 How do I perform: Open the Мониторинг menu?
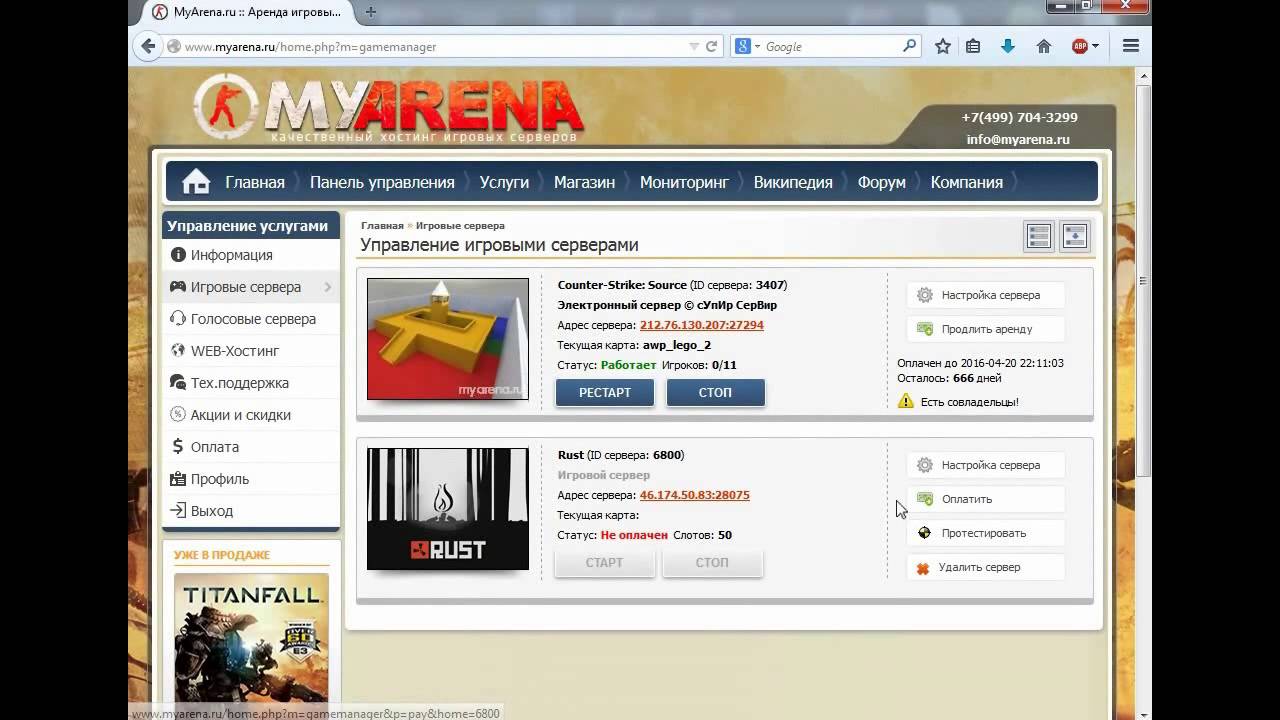point(684,182)
